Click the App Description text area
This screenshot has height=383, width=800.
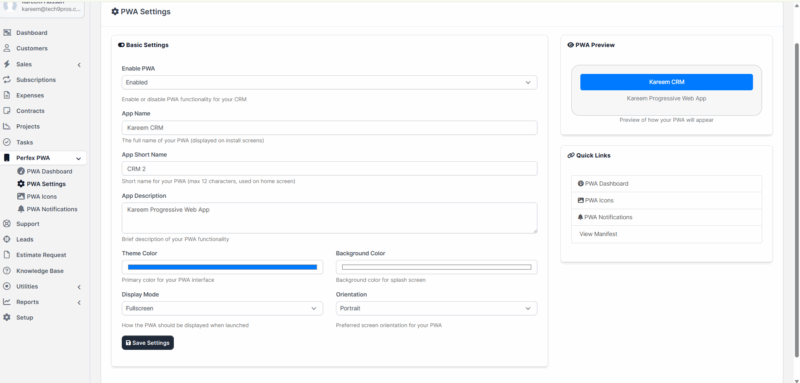(329, 218)
